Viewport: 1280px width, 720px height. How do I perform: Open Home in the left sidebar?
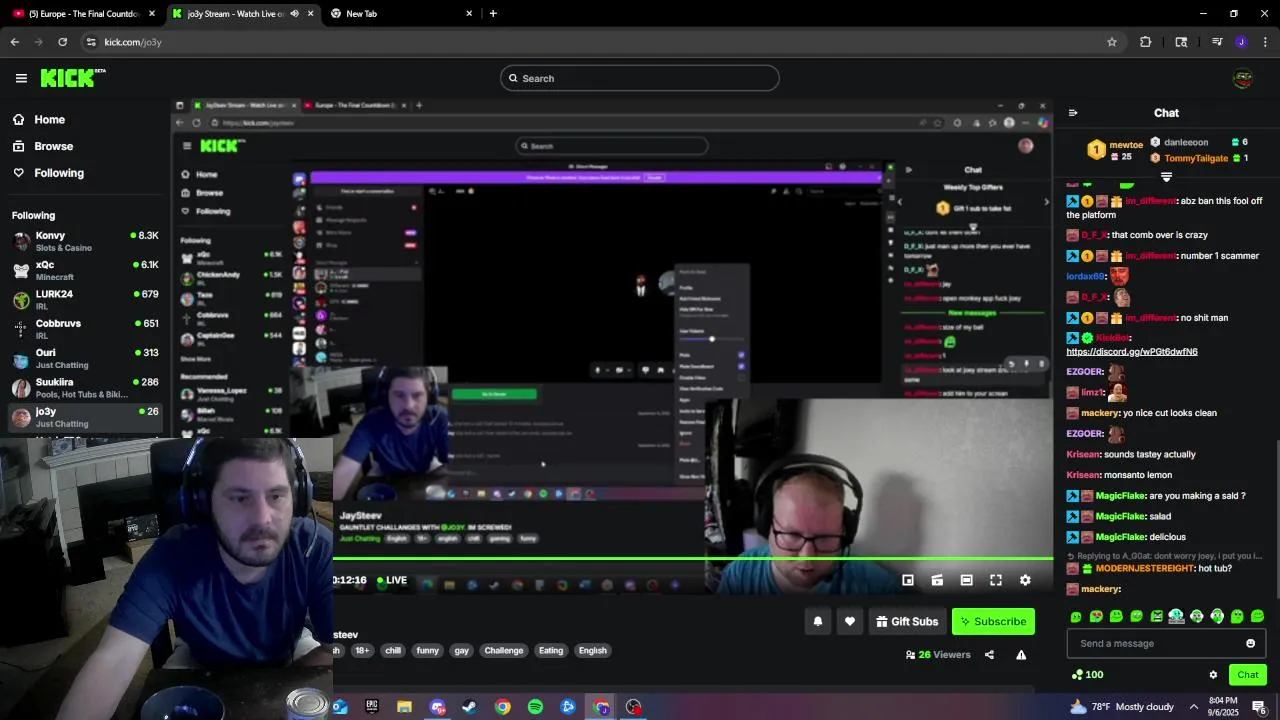point(49,119)
